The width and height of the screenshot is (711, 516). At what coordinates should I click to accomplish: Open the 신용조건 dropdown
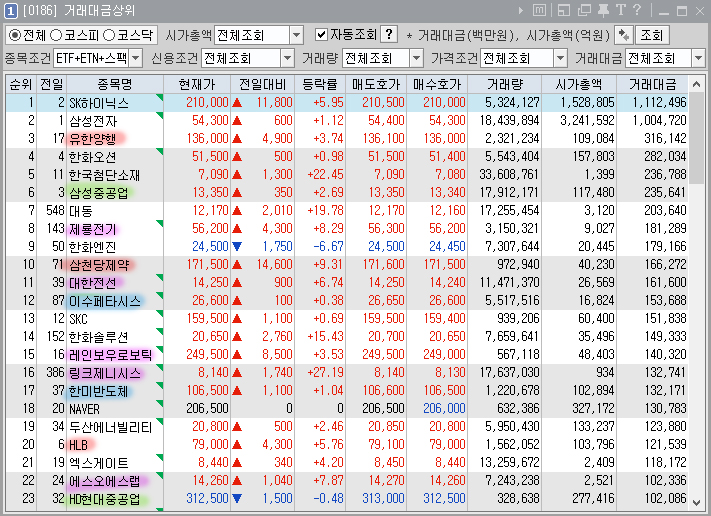[287, 58]
